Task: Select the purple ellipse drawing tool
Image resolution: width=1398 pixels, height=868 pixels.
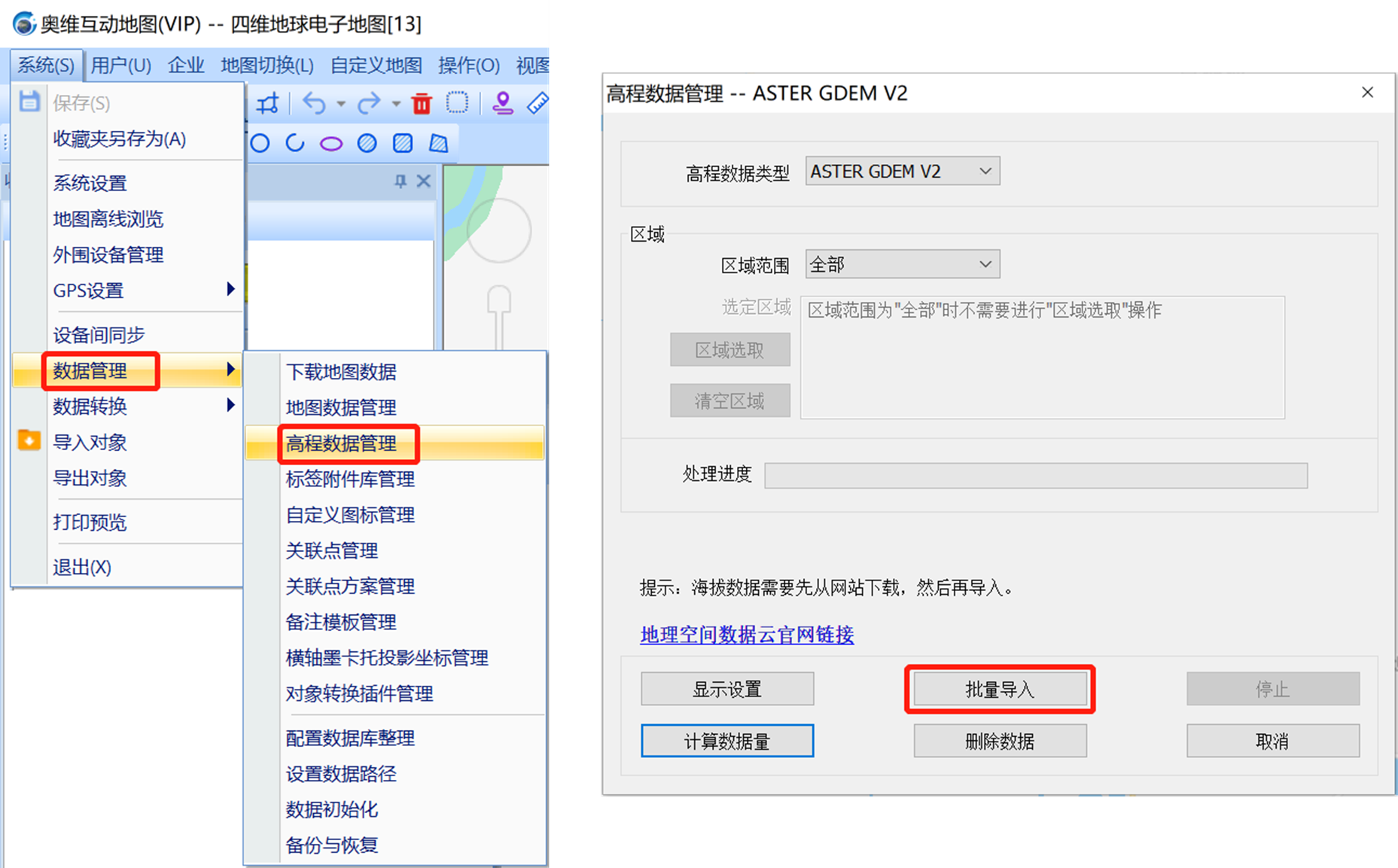Action: point(330,144)
